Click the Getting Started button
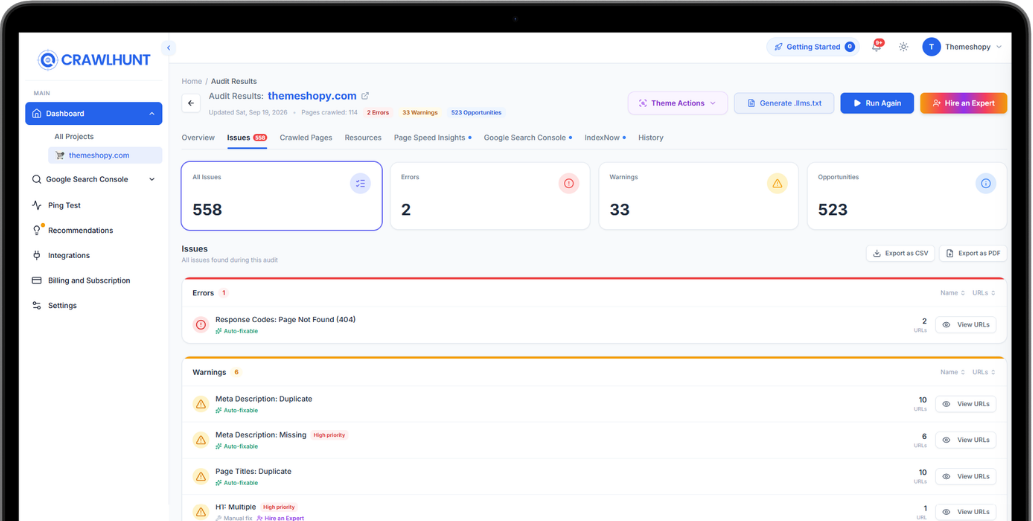Viewport: 1033px width, 521px height. pos(813,47)
